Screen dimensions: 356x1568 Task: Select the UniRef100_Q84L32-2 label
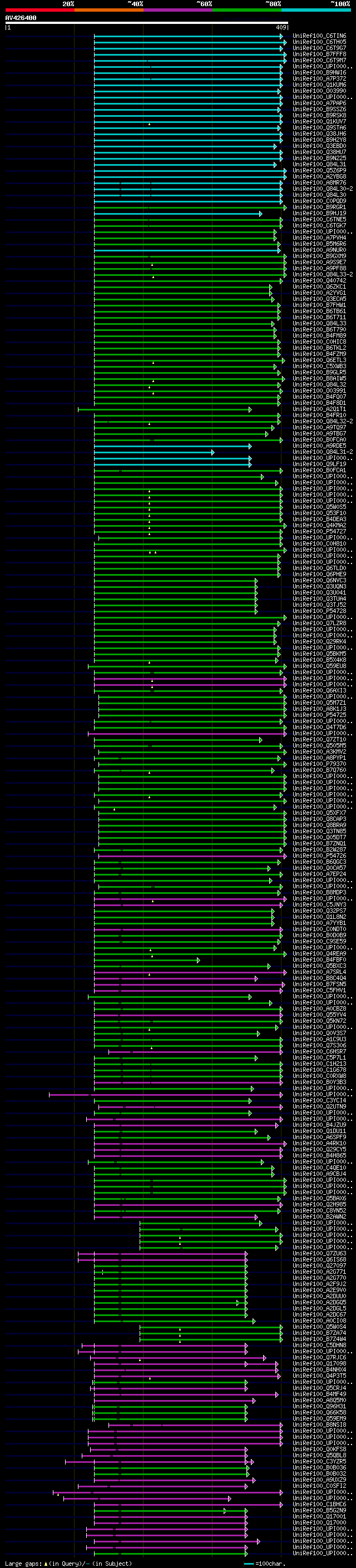coord(323,421)
